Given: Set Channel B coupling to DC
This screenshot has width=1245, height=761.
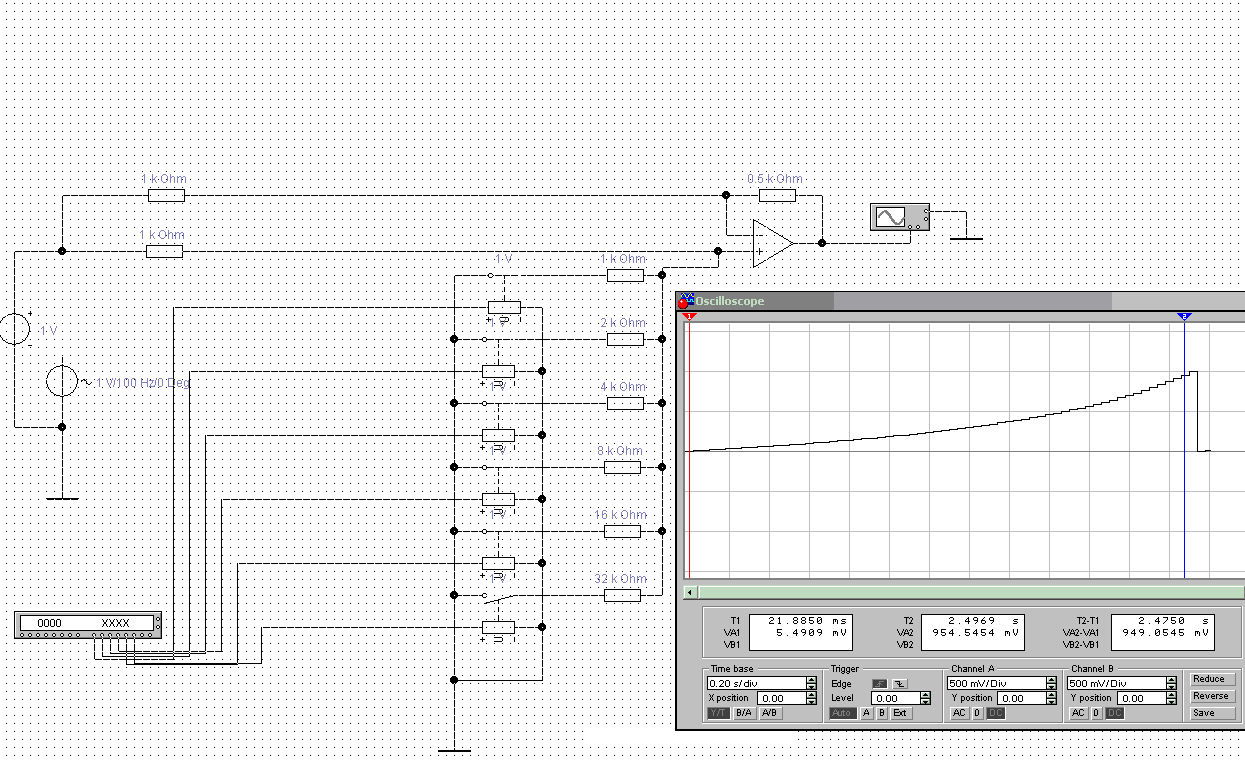Looking at the screenshot, I should click(x=1115, y=713).
